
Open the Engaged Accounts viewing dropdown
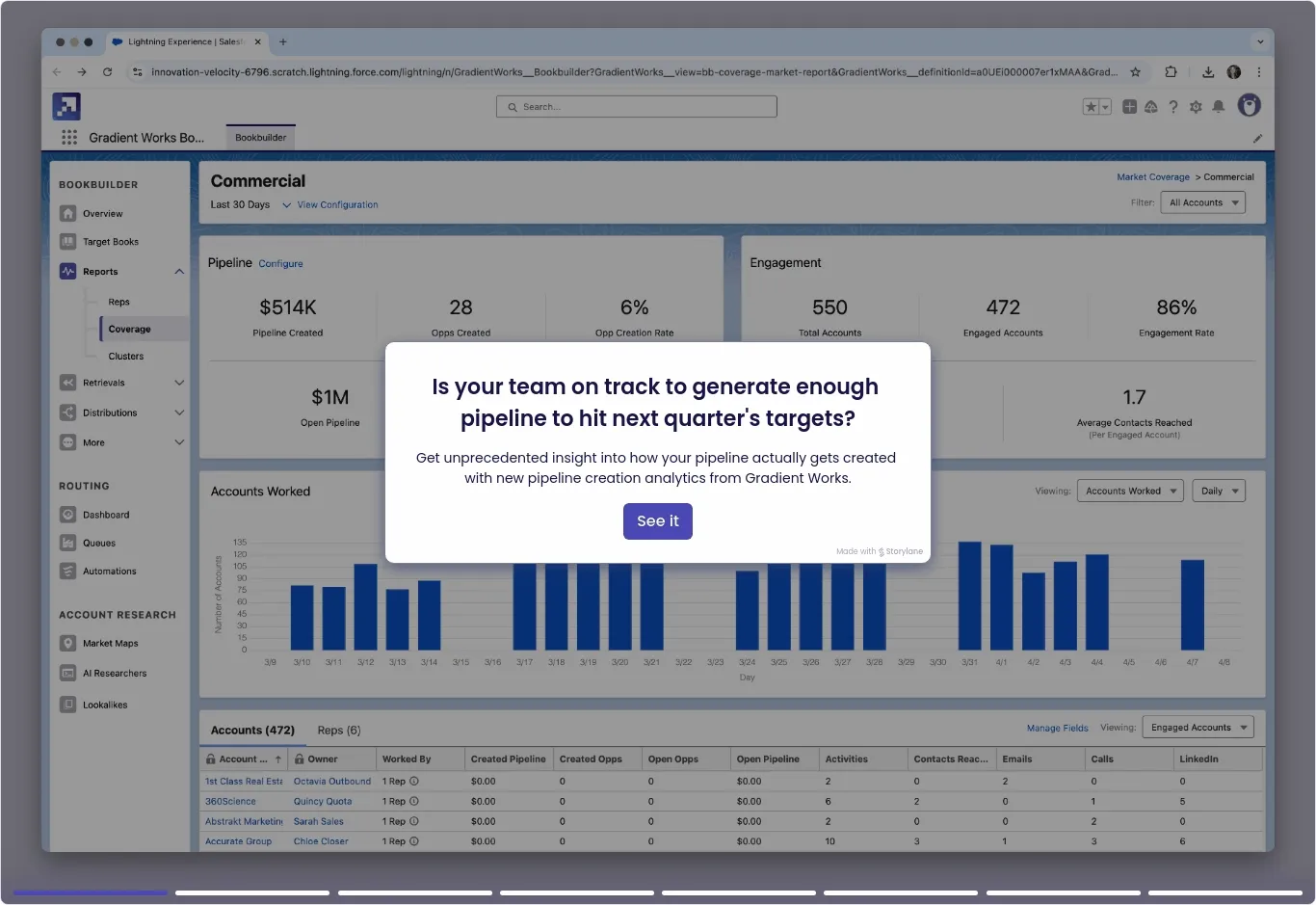pos(1198,728)
